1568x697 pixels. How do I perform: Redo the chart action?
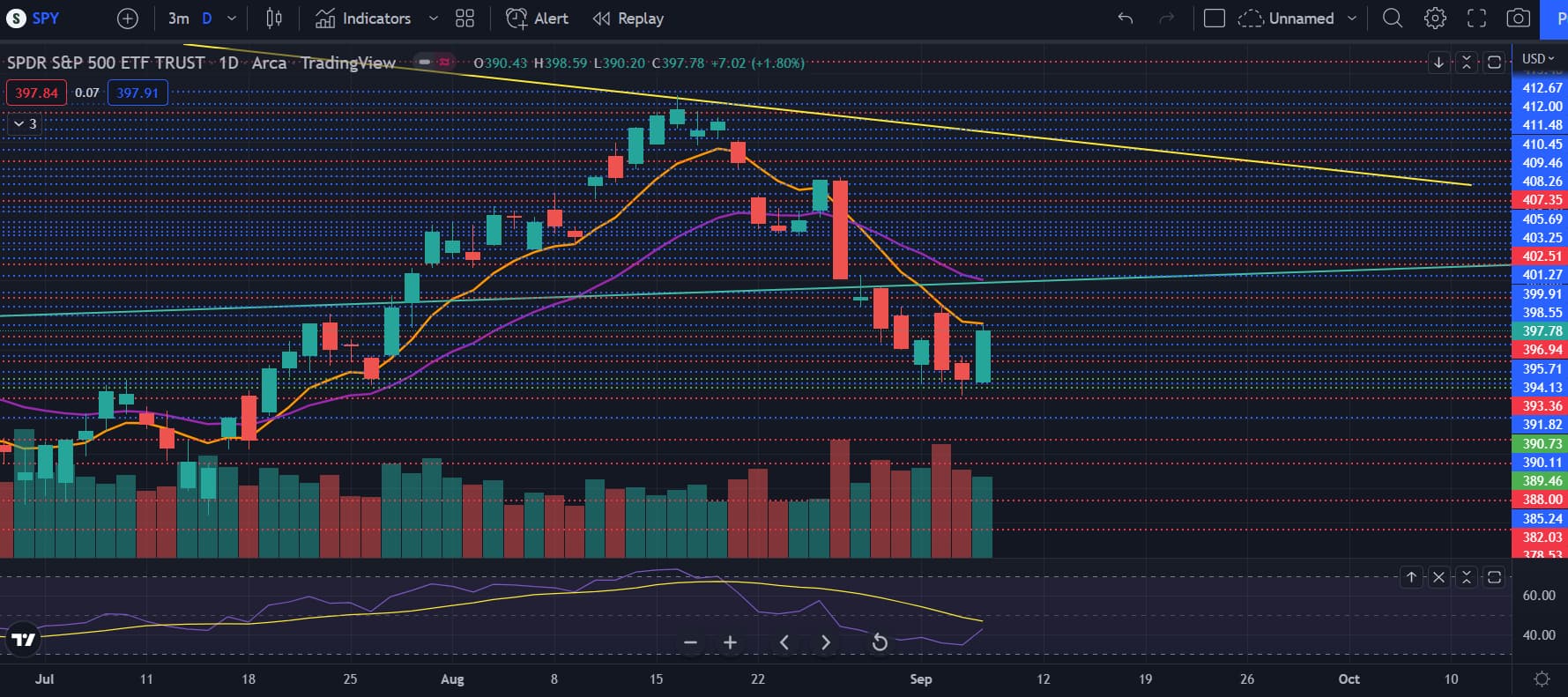pos(1167,19)
